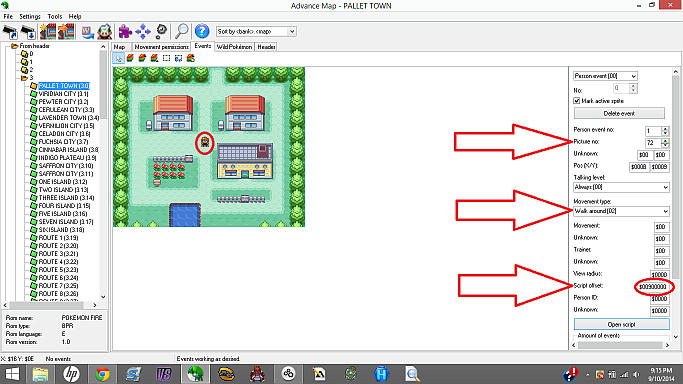The image size is (683, 384).
Task: Select CINNABAR ISLAND (3.8) in tree
Action: 68,150
